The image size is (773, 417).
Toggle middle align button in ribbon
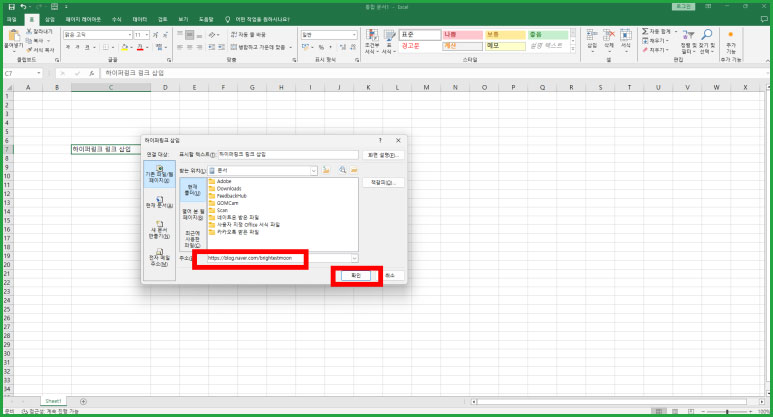click(x=190, y=35)
